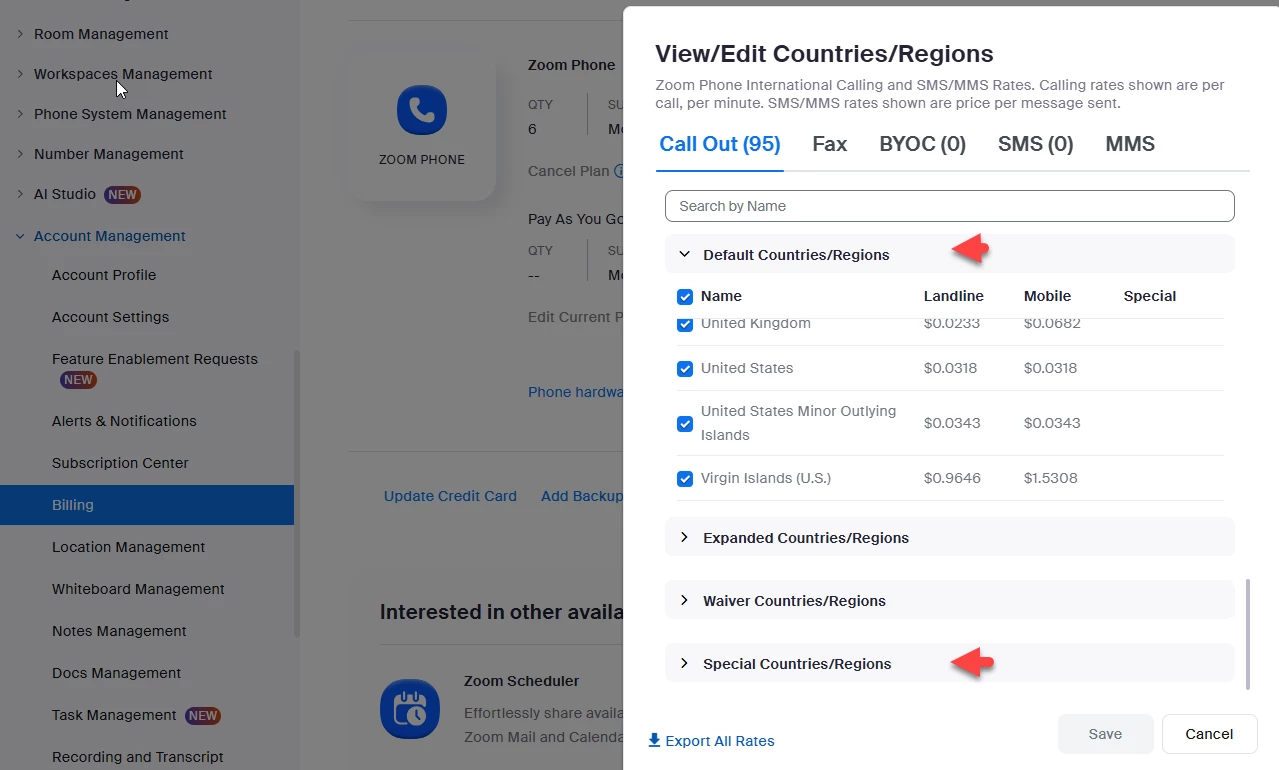Toggle the select-all Name header checkbox
Viewport: 1279px width, 770px height.
[x=685, y=297]
